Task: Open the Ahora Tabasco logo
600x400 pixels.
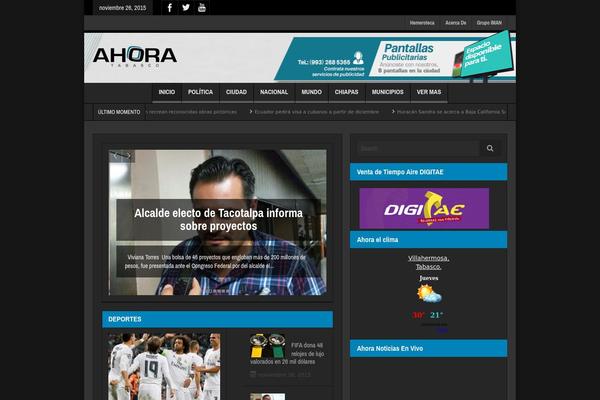Action: point(135,57)
